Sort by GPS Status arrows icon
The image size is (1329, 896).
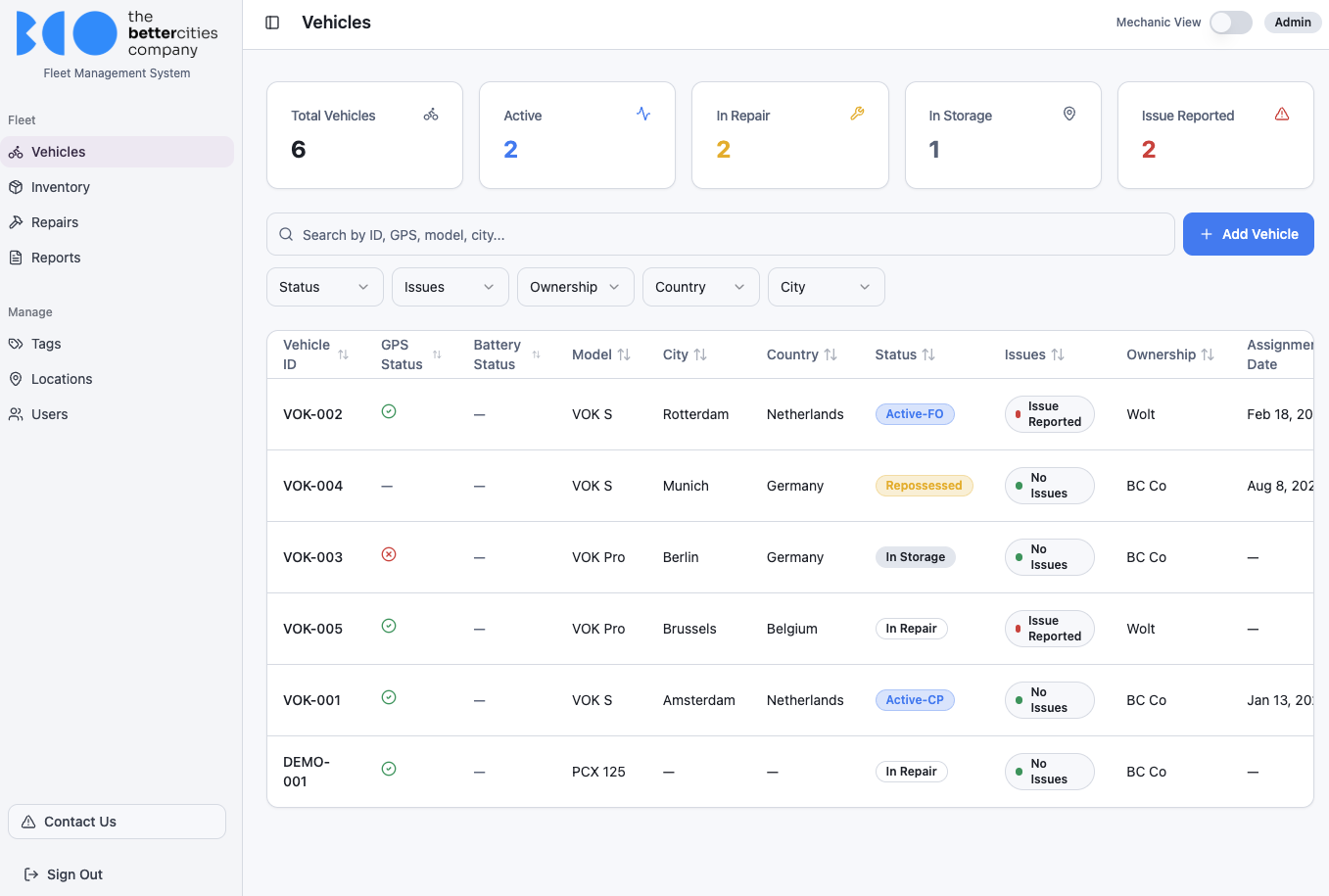coord(437,354)
